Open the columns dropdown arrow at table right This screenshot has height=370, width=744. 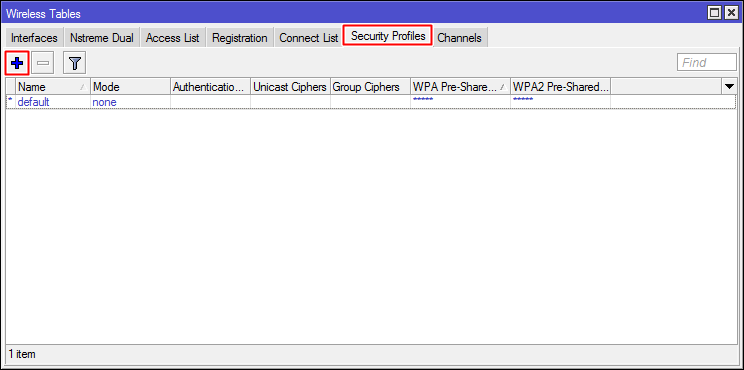(729, 86)
